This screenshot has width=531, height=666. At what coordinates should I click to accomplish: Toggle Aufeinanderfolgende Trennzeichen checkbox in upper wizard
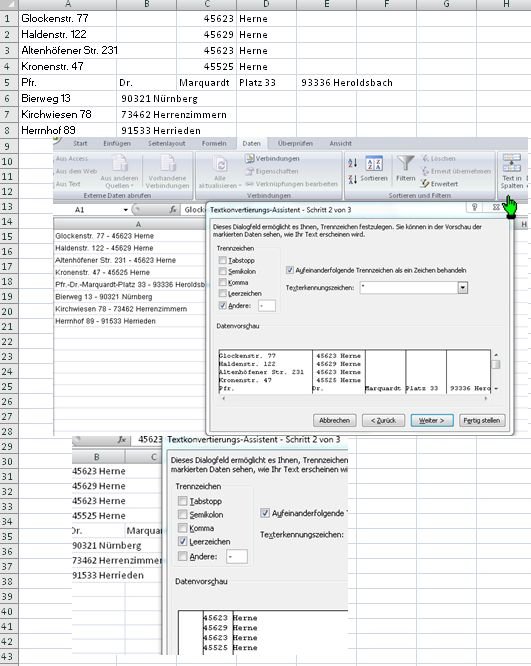[290, 270]
